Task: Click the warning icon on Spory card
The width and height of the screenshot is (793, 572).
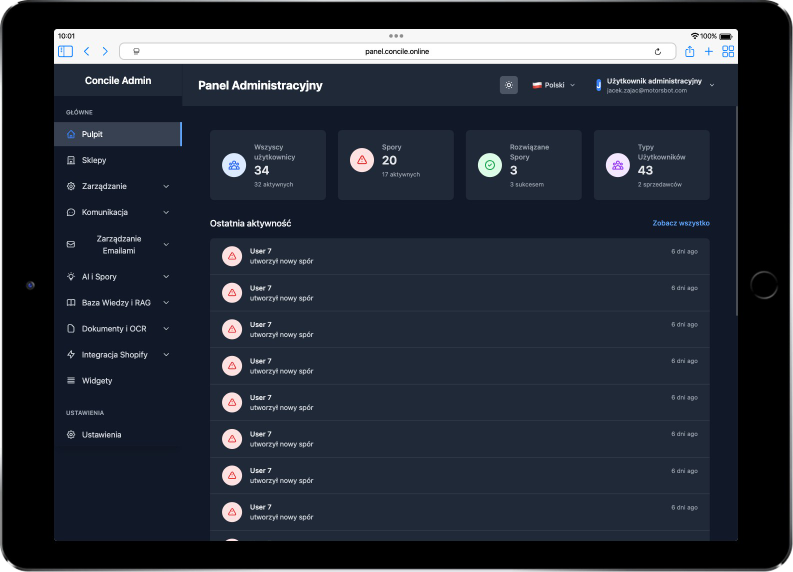Action: click(x=362, y=160)
